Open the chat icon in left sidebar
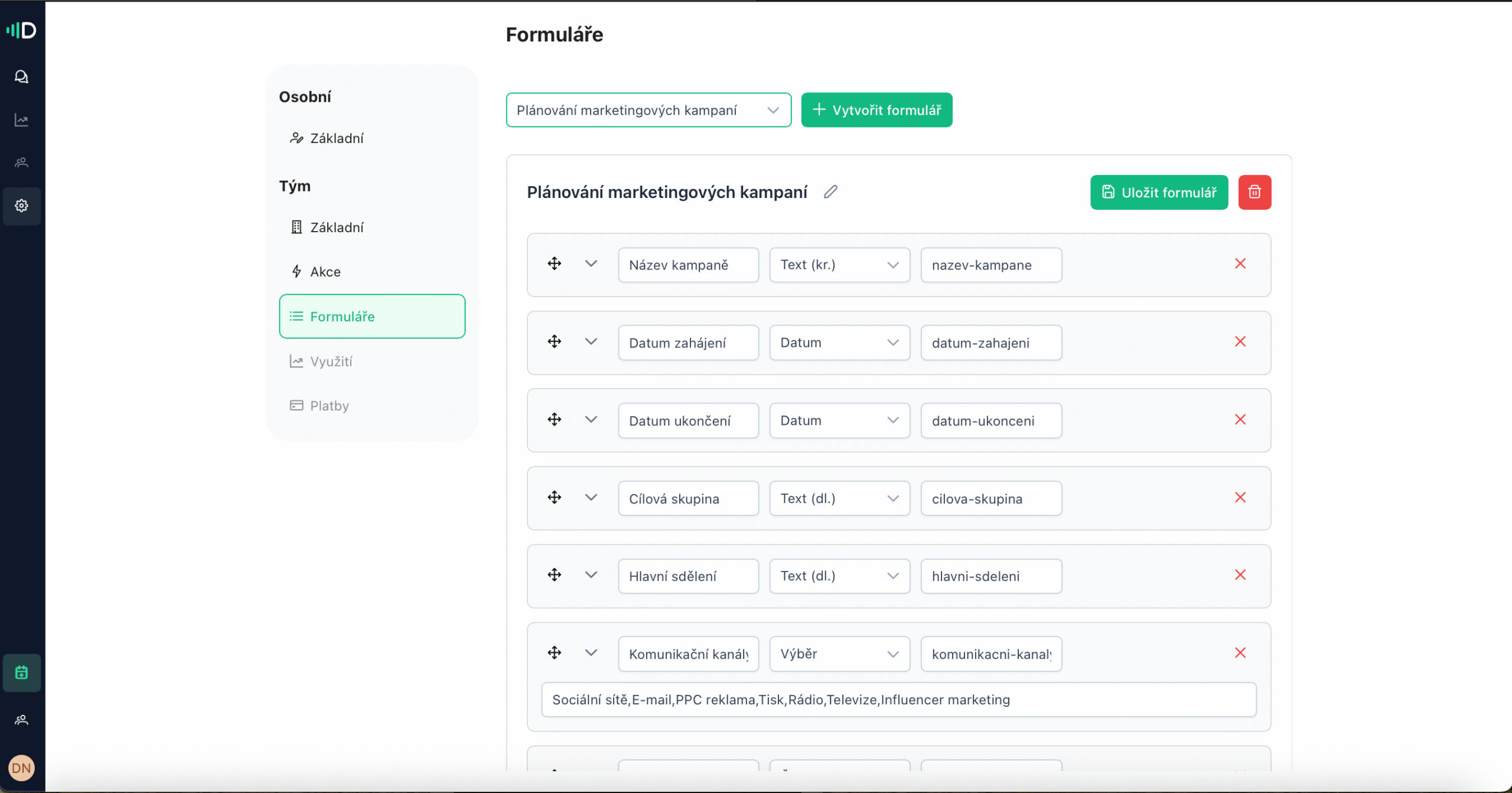1512x793 pixels. click(21, 77)
